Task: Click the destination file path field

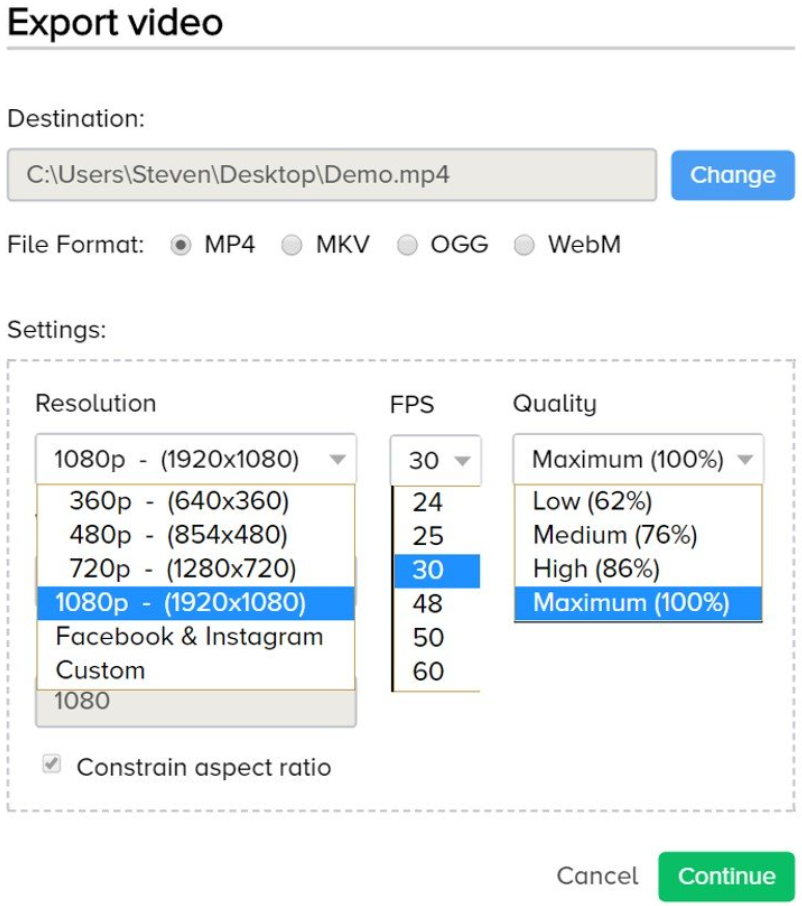Action: pos(332,174)
